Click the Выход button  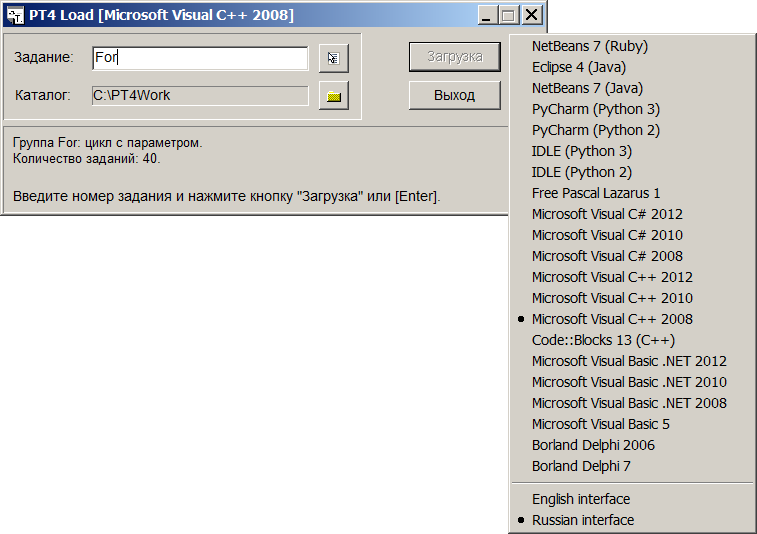[x=454, y=95]
